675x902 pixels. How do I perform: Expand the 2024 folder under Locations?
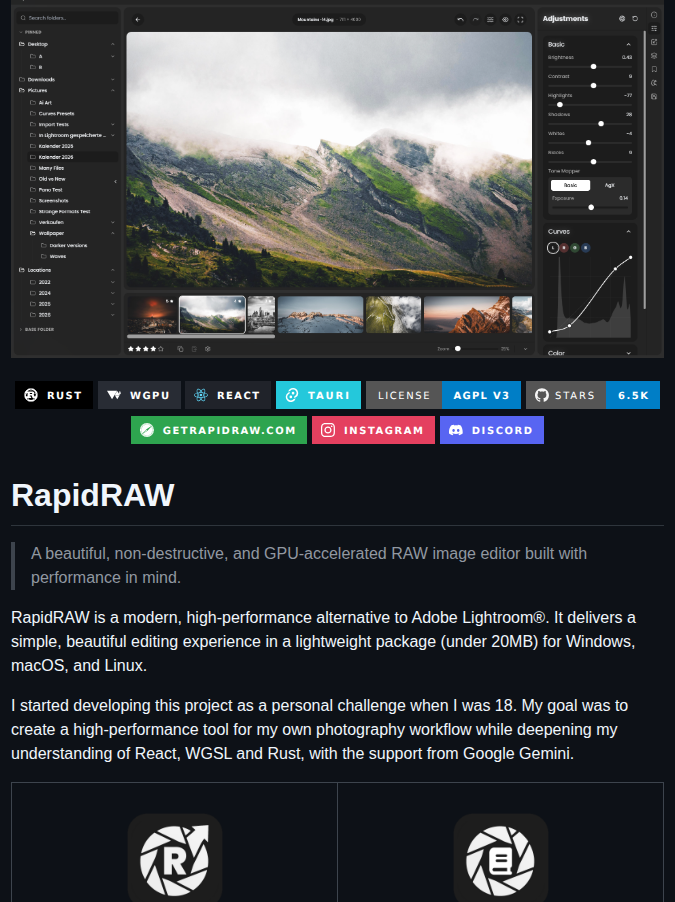point(113,293)
